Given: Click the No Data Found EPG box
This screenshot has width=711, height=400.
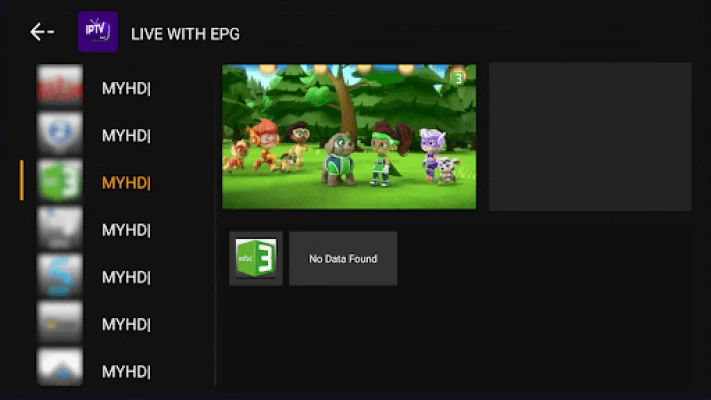Looking at the screenshot, I should pos(343,259).
